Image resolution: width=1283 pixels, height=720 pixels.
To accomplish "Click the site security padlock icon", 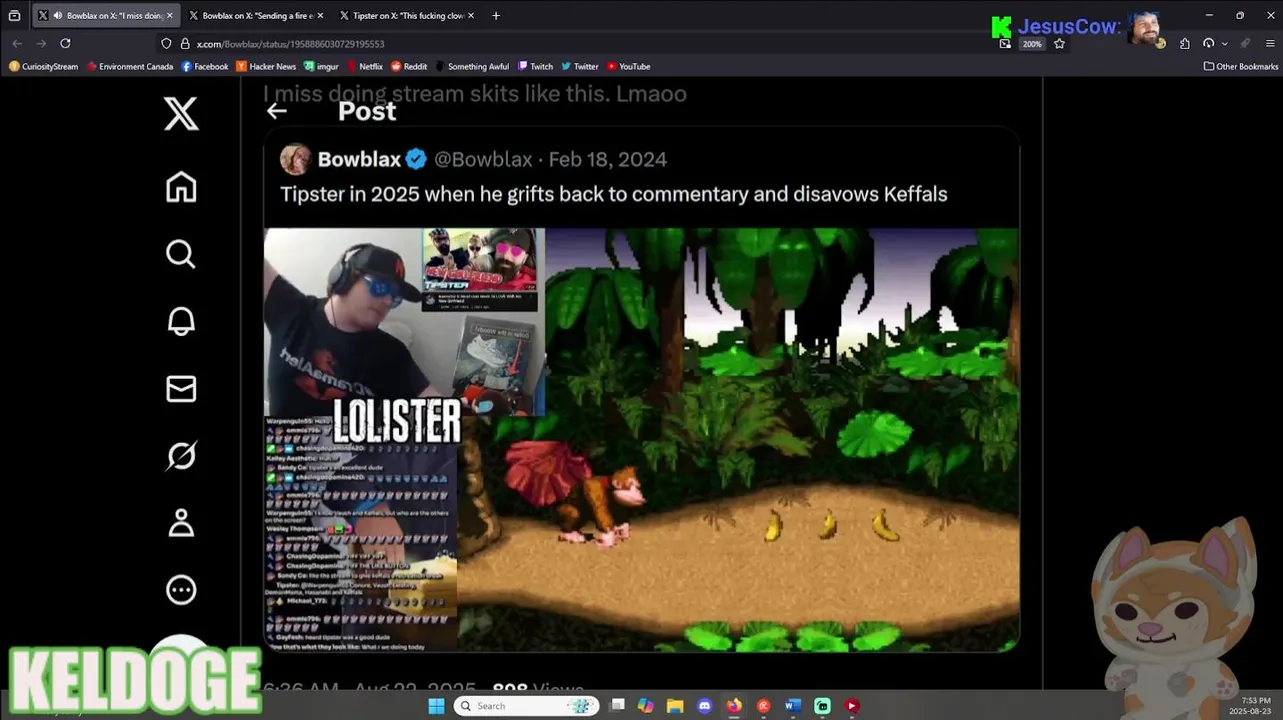I will pos(185,43).
